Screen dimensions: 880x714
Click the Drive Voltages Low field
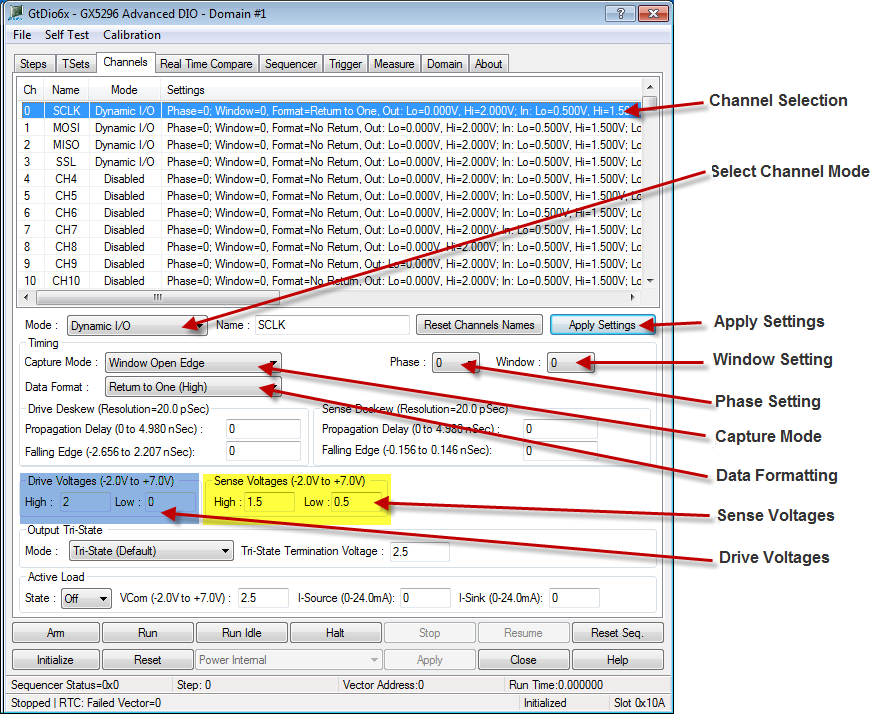click(170, 502)
